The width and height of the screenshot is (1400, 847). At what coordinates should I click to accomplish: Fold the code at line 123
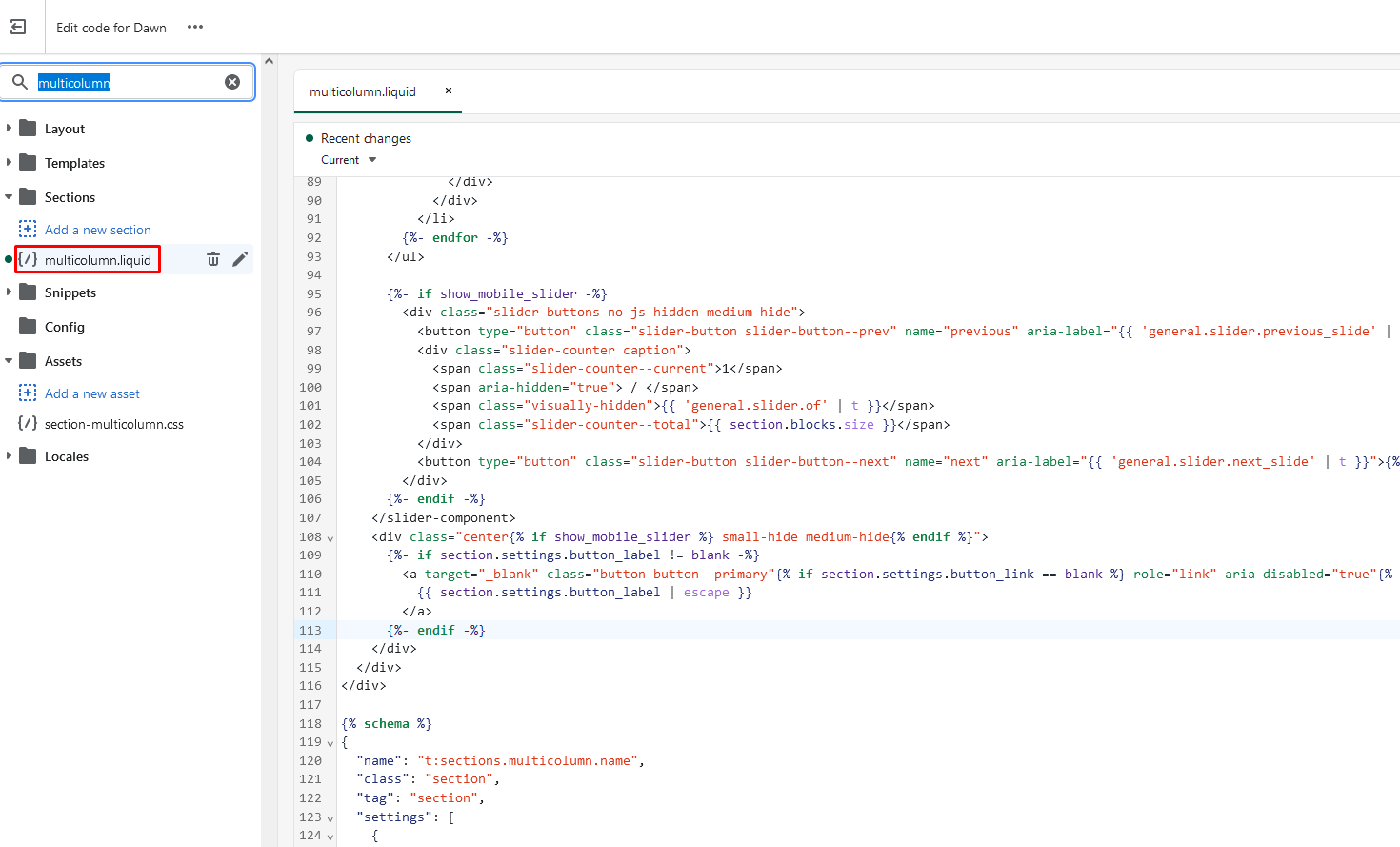pyautogui.click(x=330, y=818)
